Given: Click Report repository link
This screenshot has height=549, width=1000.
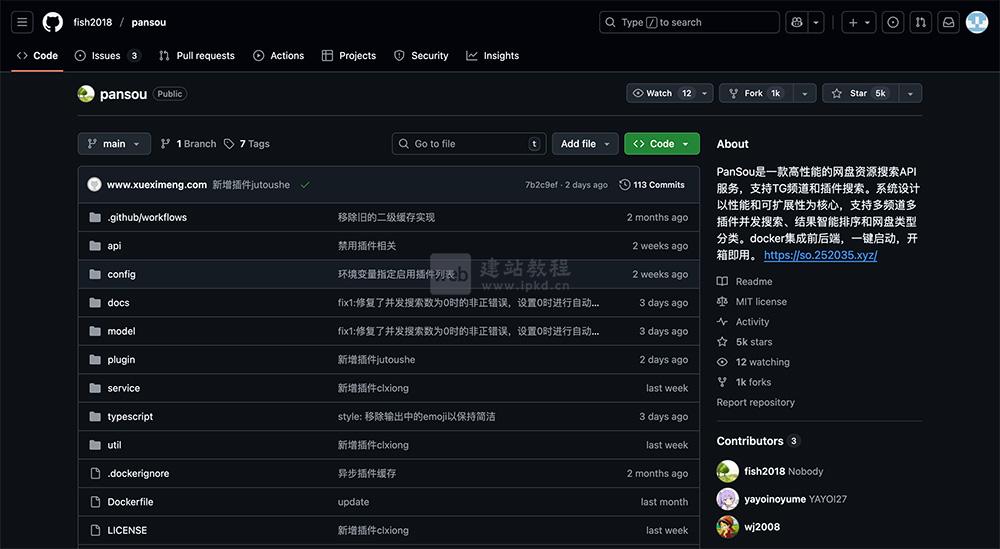Looking at the screenshot, I should point(756,402).
